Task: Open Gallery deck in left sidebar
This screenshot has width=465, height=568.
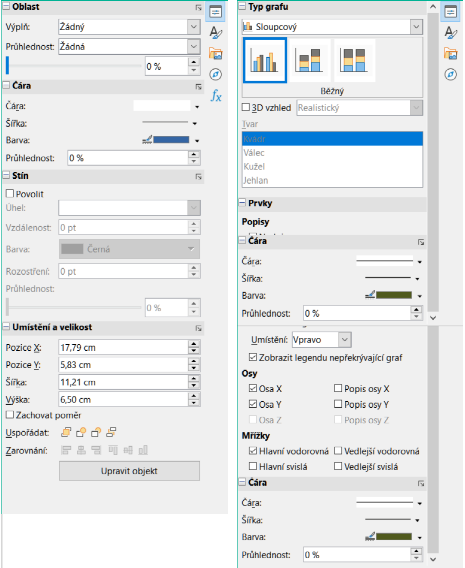Action: click(x=216, y=54)
